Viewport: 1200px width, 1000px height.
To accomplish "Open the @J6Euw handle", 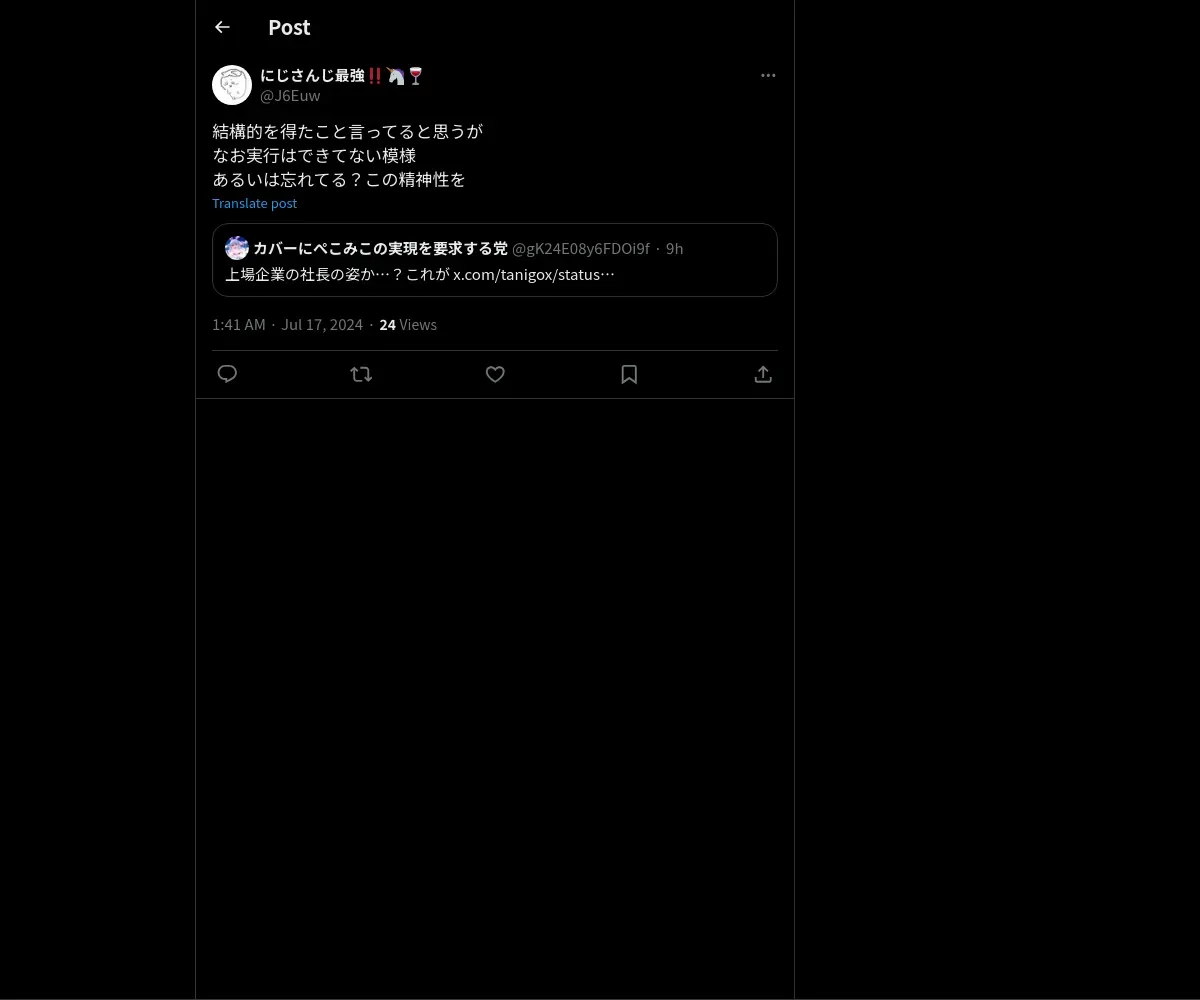I will click(290, 96).
